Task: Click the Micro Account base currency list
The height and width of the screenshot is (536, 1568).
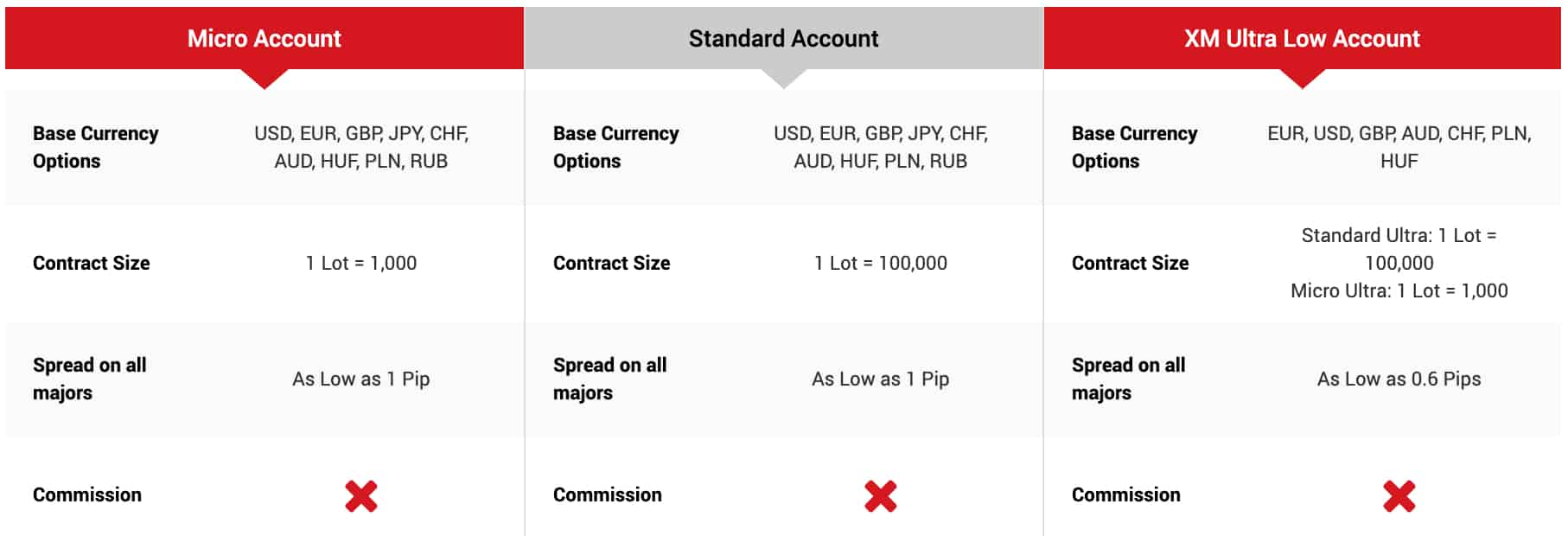Action: point(361,147)
